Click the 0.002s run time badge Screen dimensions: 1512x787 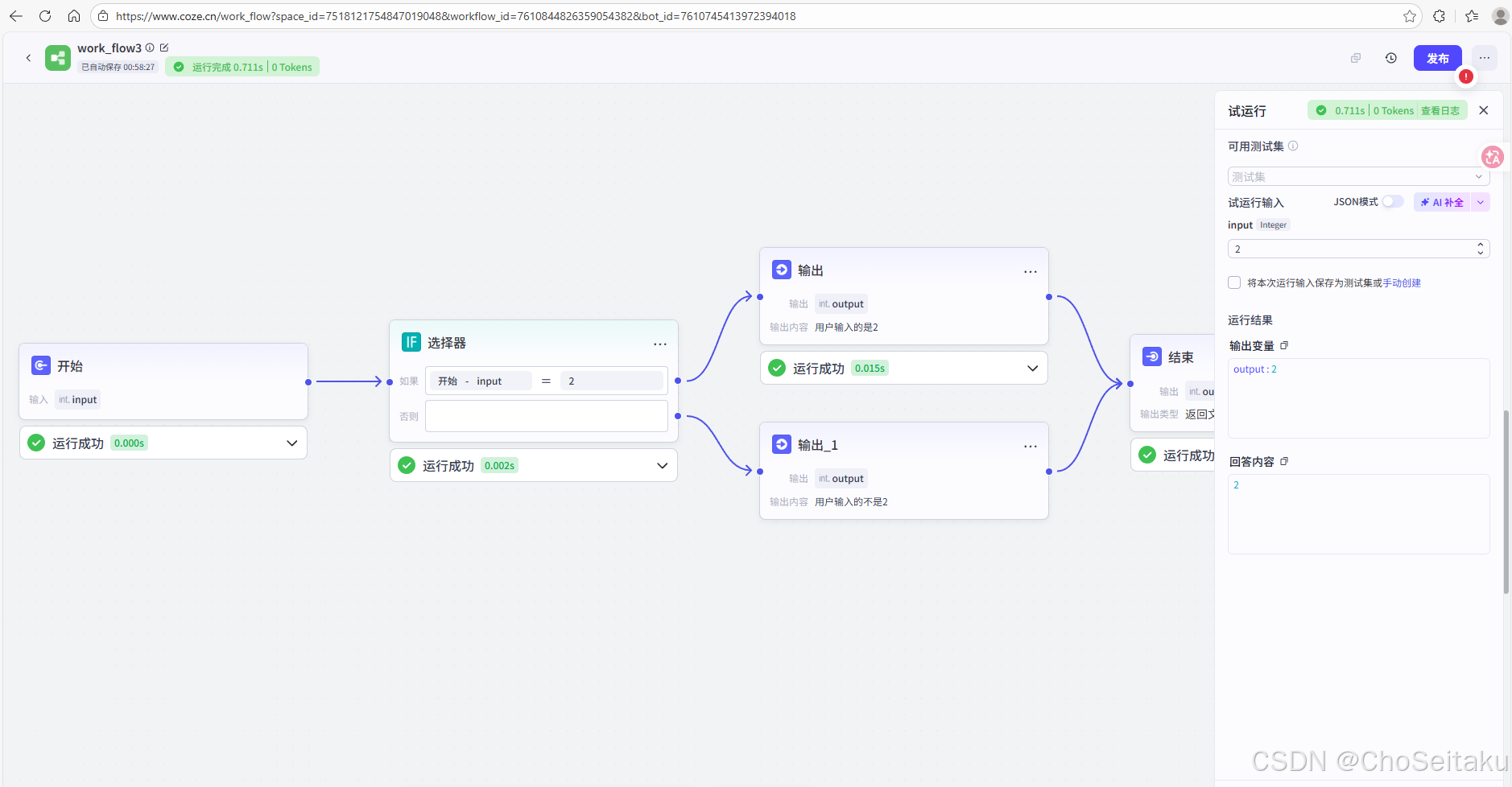(x=499, y=465)
